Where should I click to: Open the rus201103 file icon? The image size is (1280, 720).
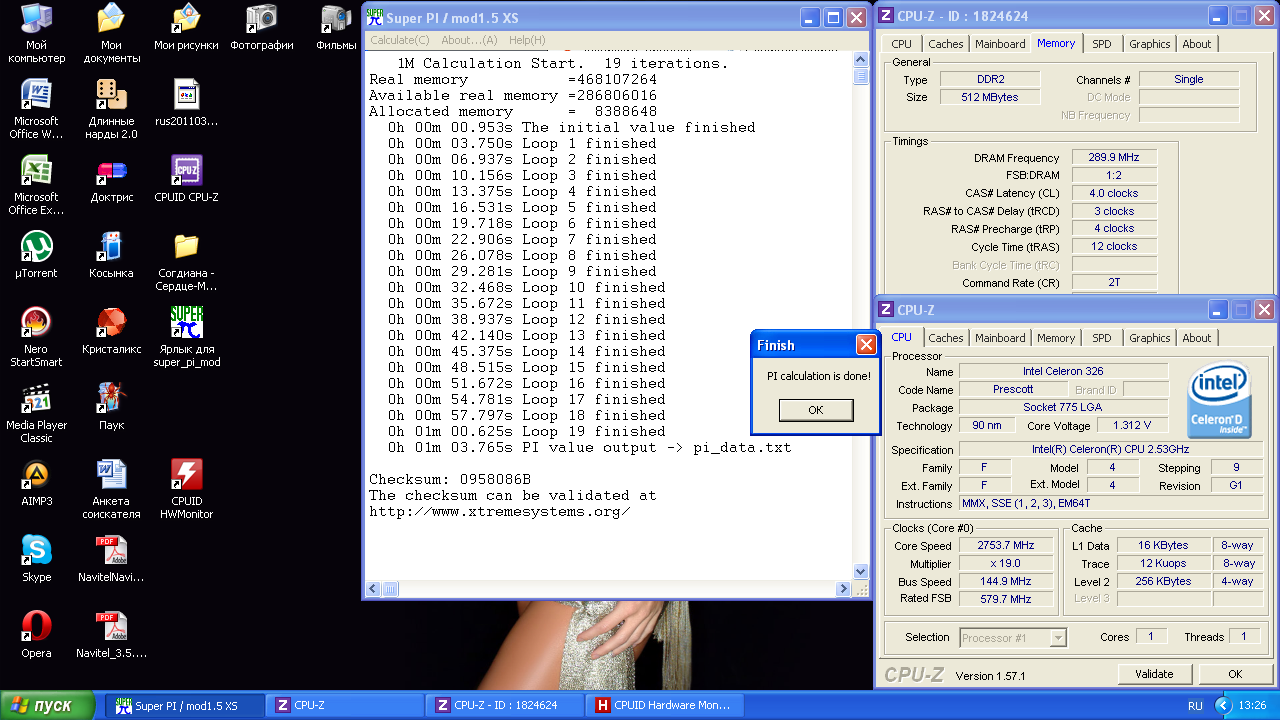(186, 95)
